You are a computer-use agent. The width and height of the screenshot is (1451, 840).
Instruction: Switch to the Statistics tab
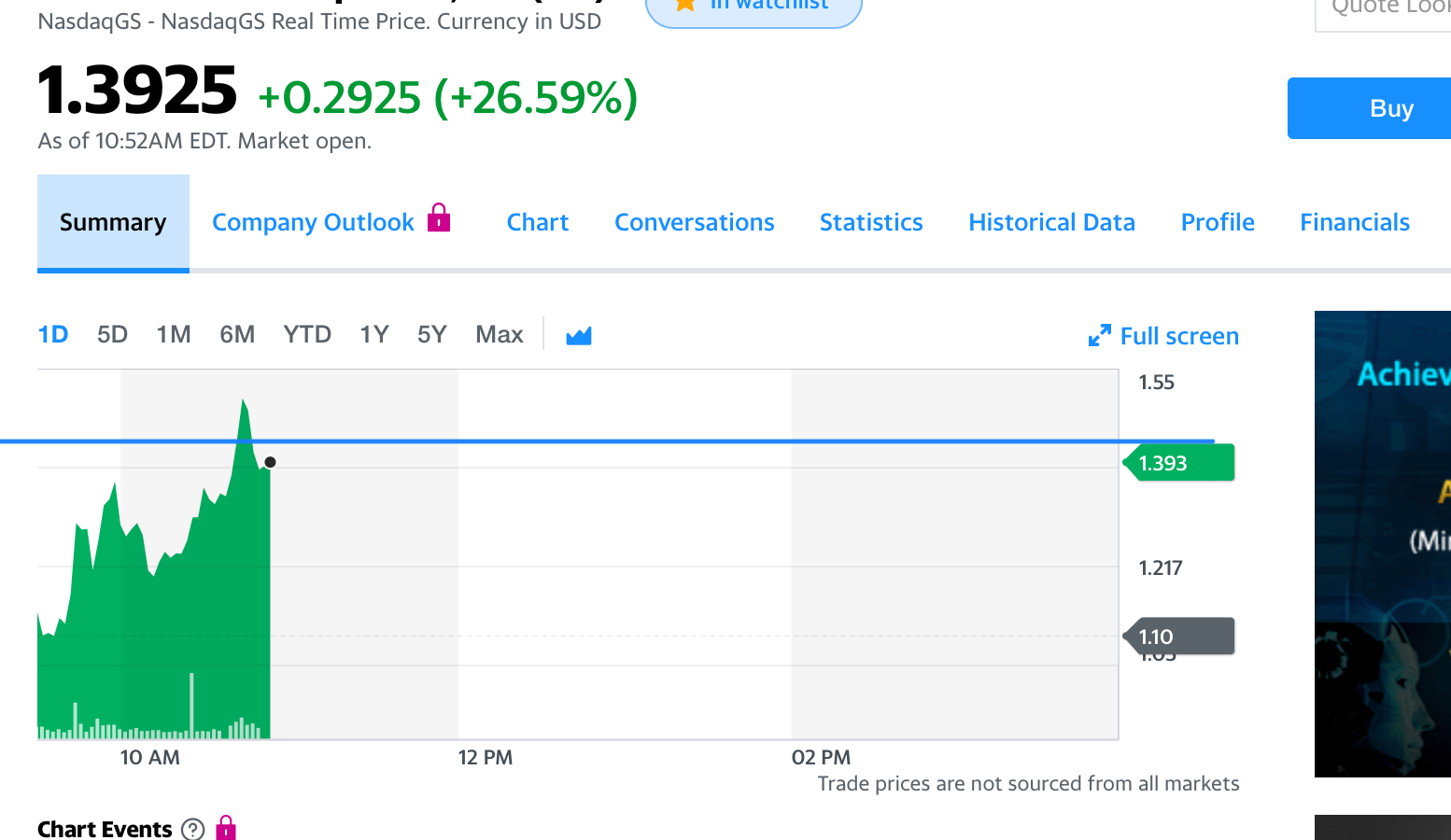[871, 222]
